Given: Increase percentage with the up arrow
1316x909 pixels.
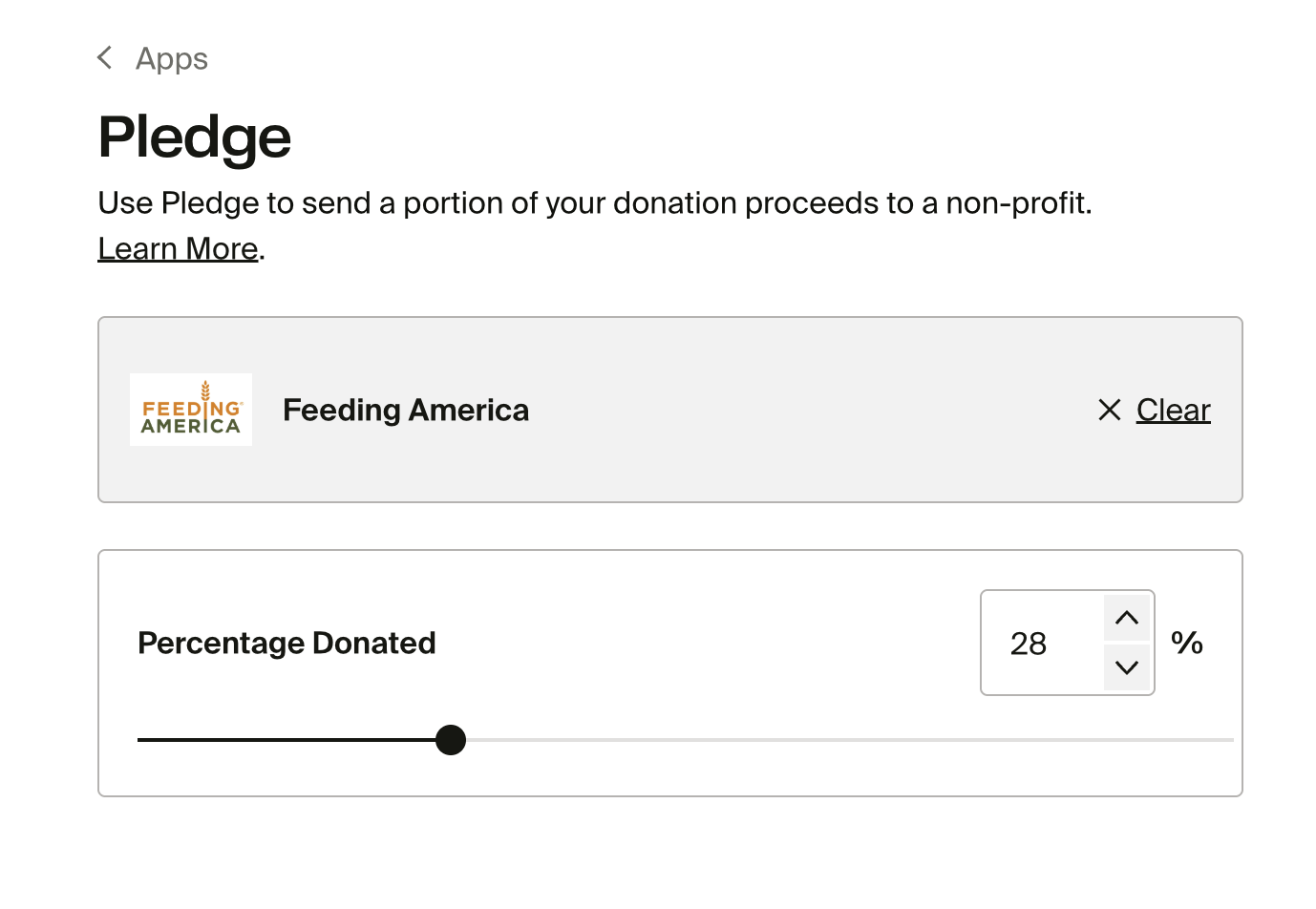Looking at the screenshot, I should point(1126,619).
